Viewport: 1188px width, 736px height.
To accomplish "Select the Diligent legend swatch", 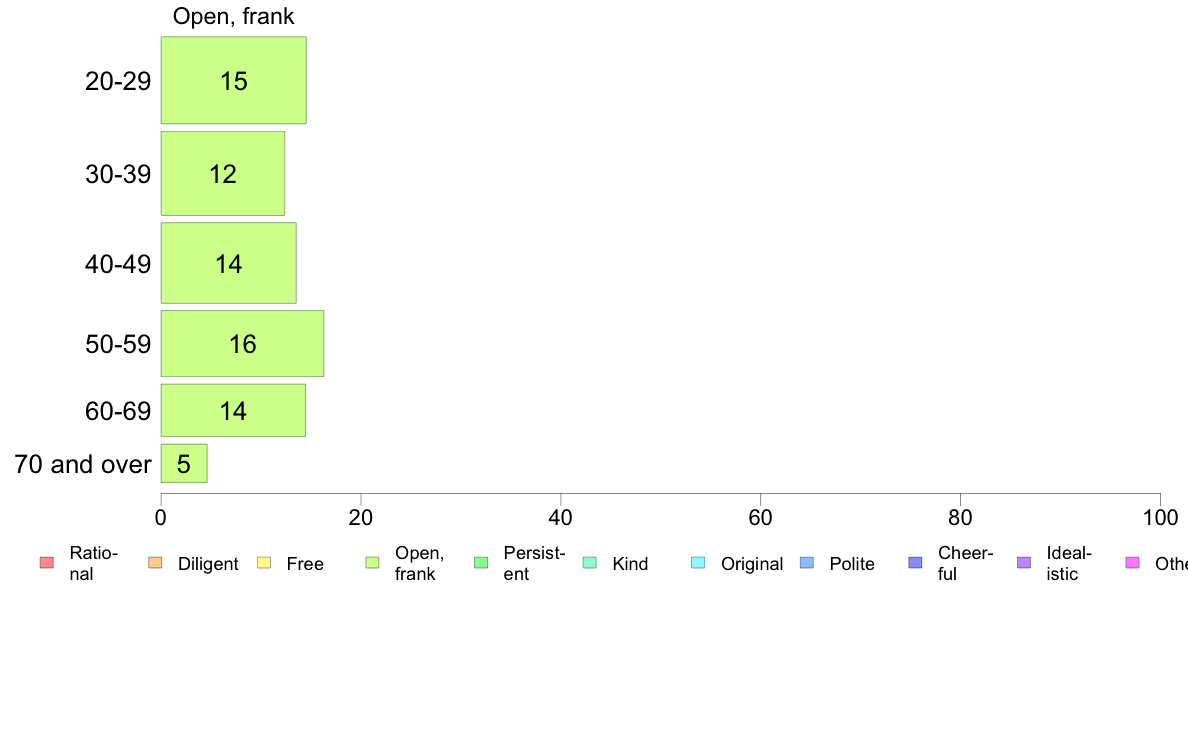I will point(155,562).
